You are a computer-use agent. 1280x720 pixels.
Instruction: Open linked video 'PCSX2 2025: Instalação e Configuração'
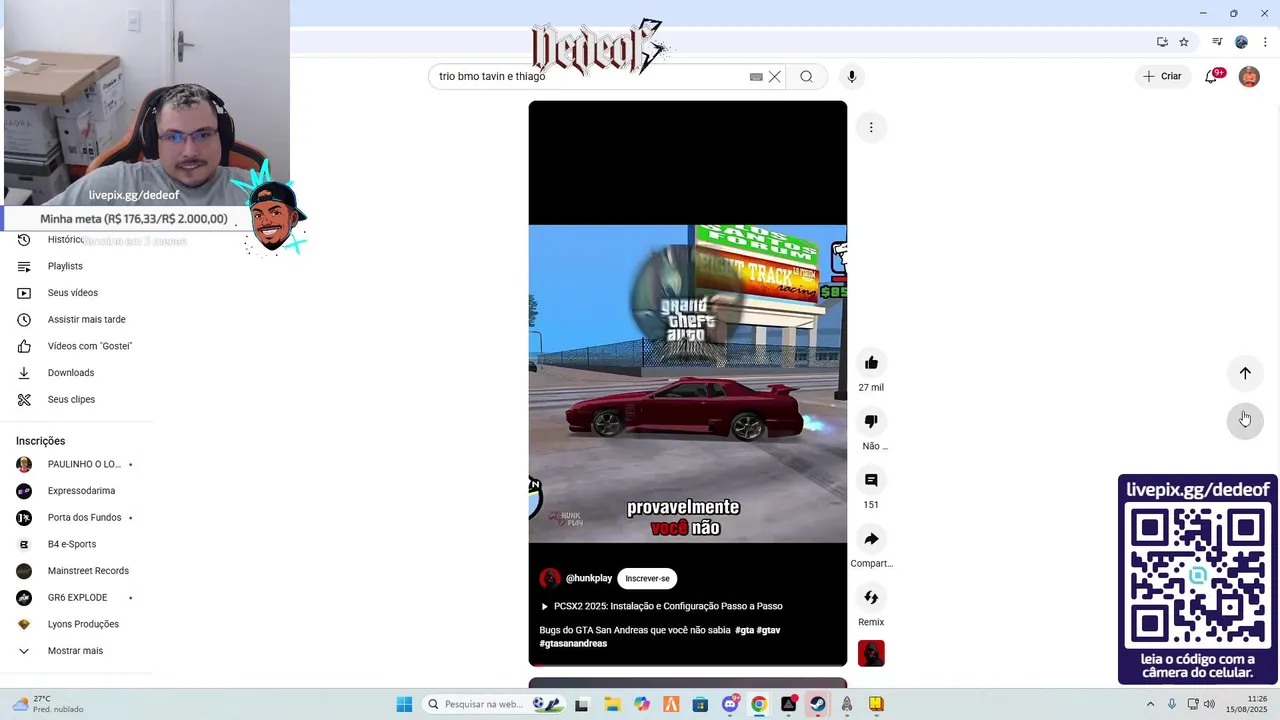tap(661, 606)
